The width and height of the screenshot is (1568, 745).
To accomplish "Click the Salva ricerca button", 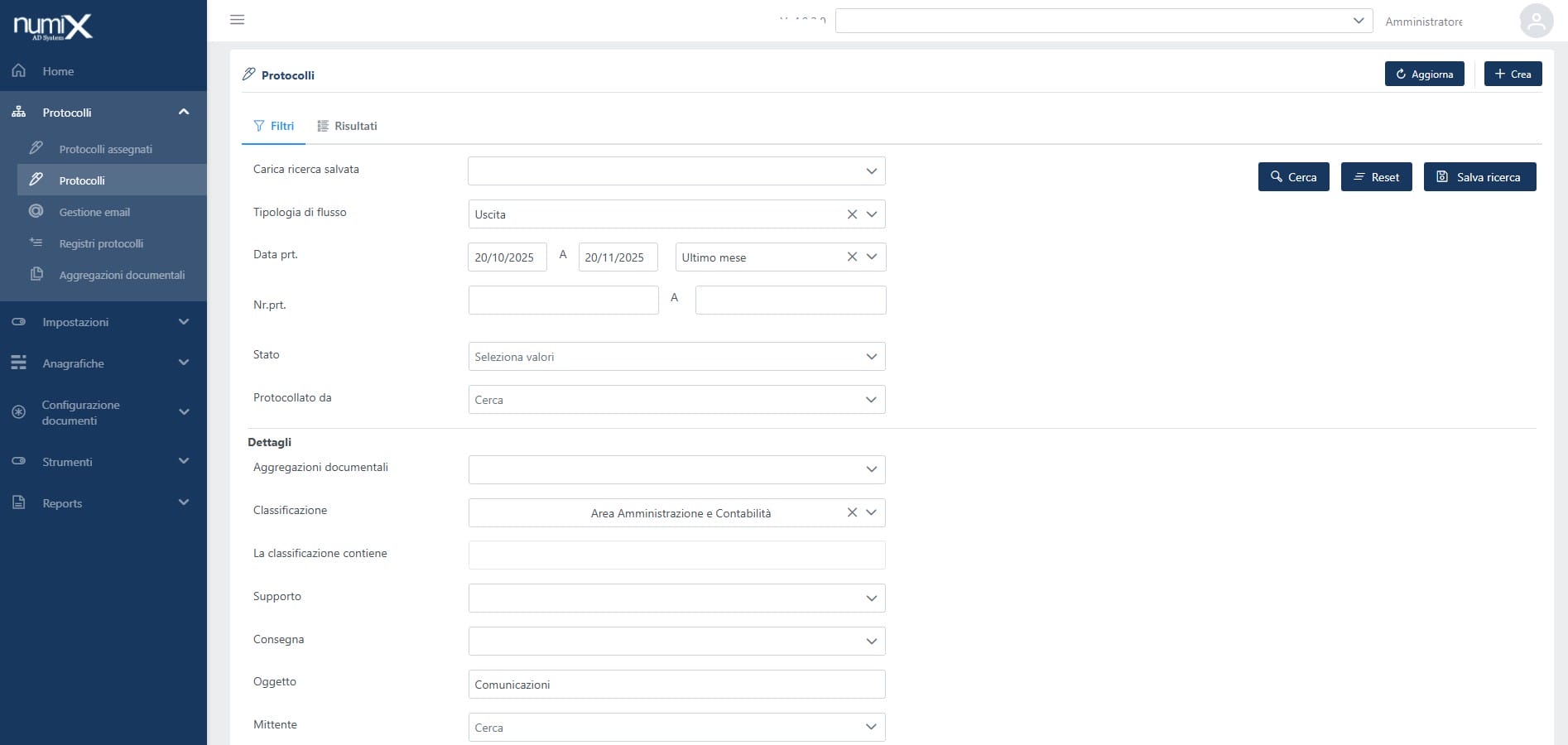I will tap(1479, 177).
